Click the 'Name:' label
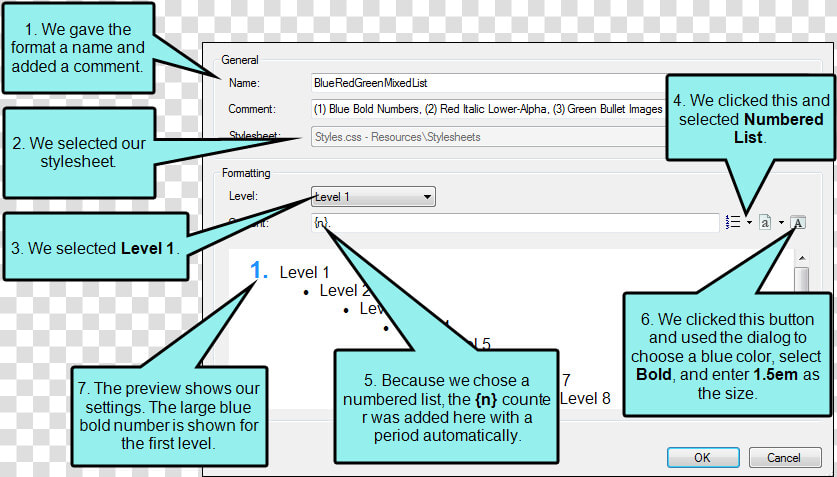 click(x=244, y=83)
